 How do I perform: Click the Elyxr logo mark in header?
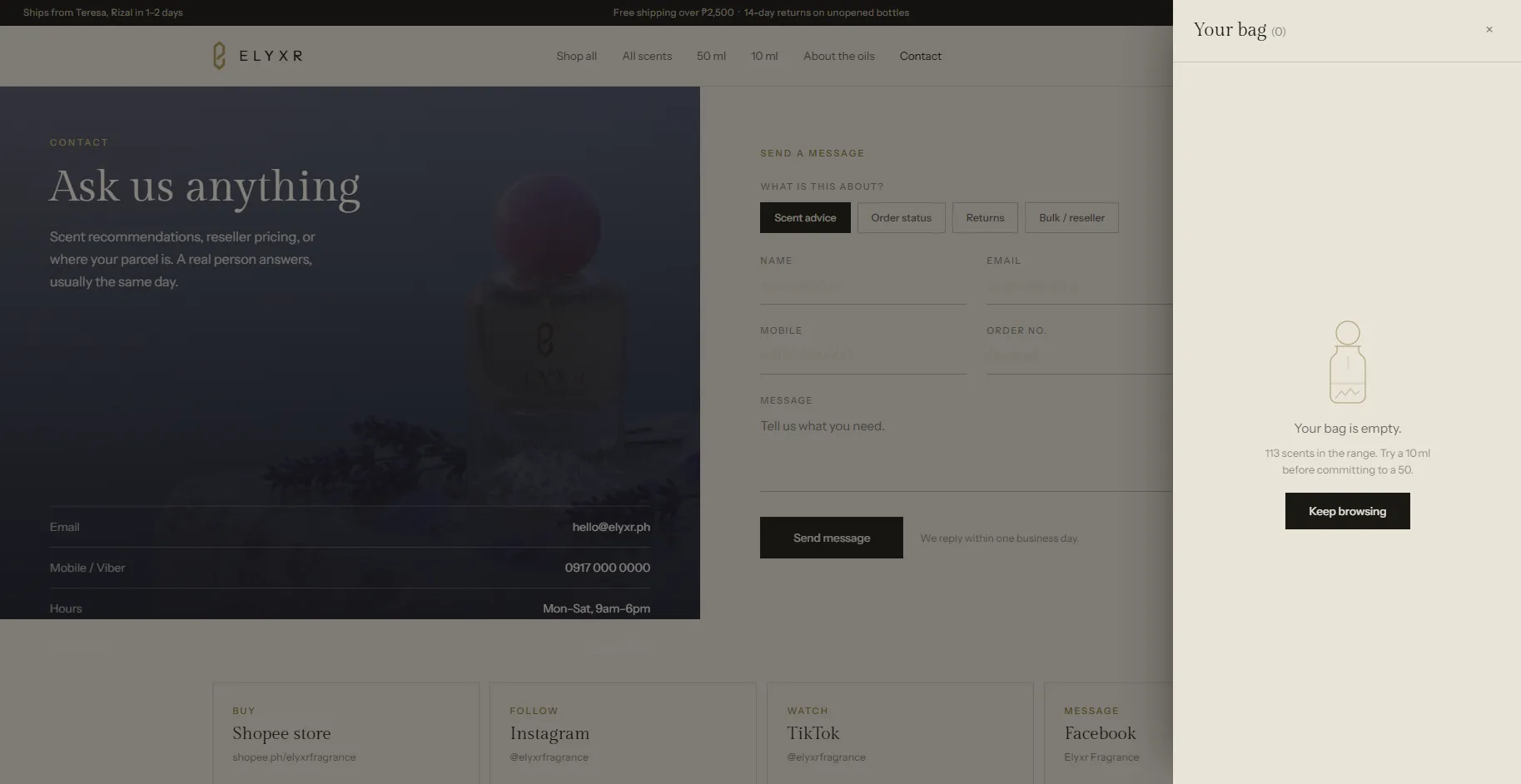(219, 56)
